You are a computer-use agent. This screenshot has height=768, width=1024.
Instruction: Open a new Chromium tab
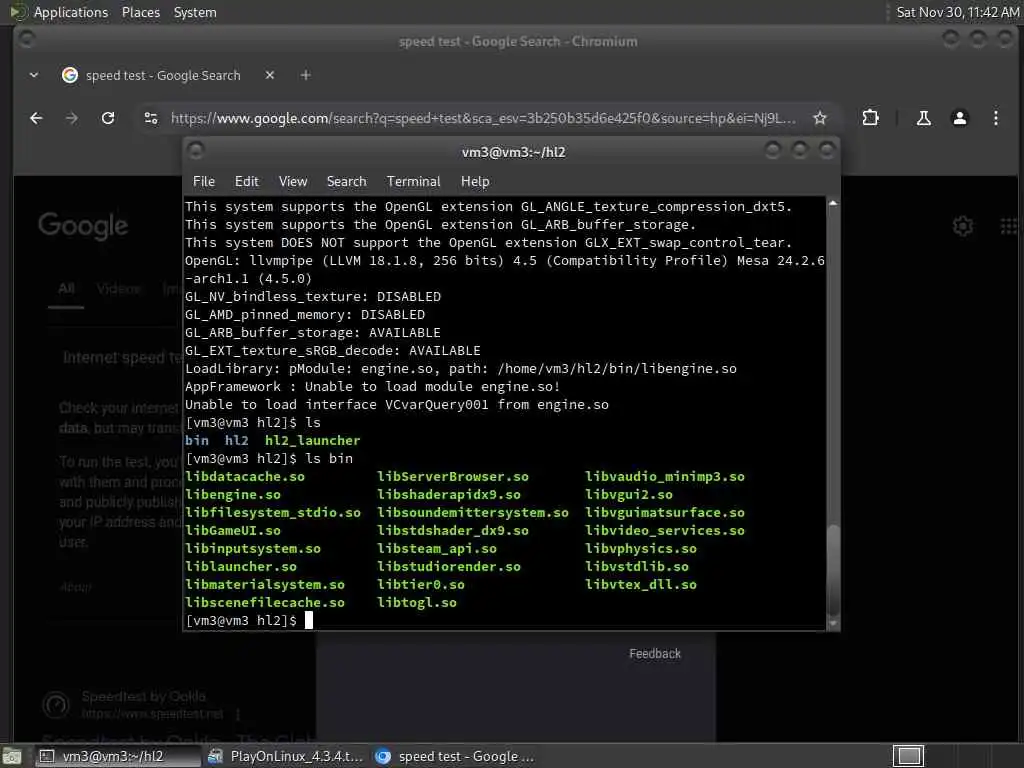click(x=305, y=75)
